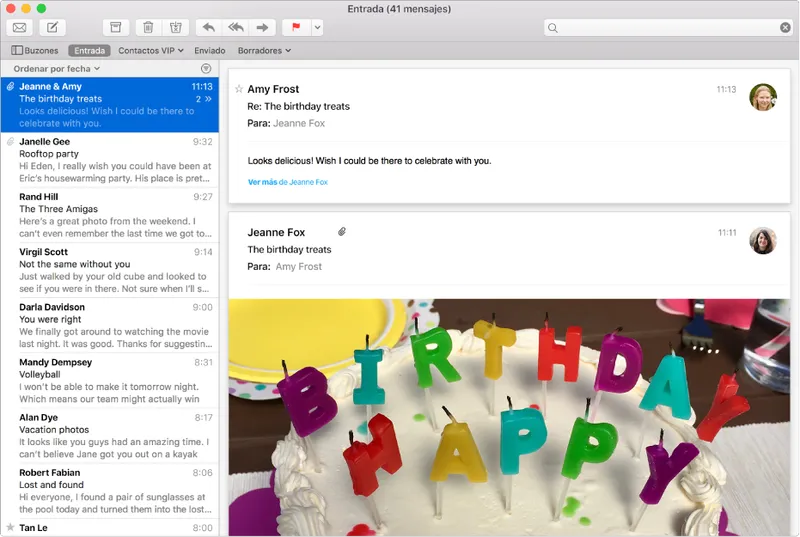The image size is (800, 537).
Task: Click the Entrada (41 mensajes) window title
Action: 399,9
